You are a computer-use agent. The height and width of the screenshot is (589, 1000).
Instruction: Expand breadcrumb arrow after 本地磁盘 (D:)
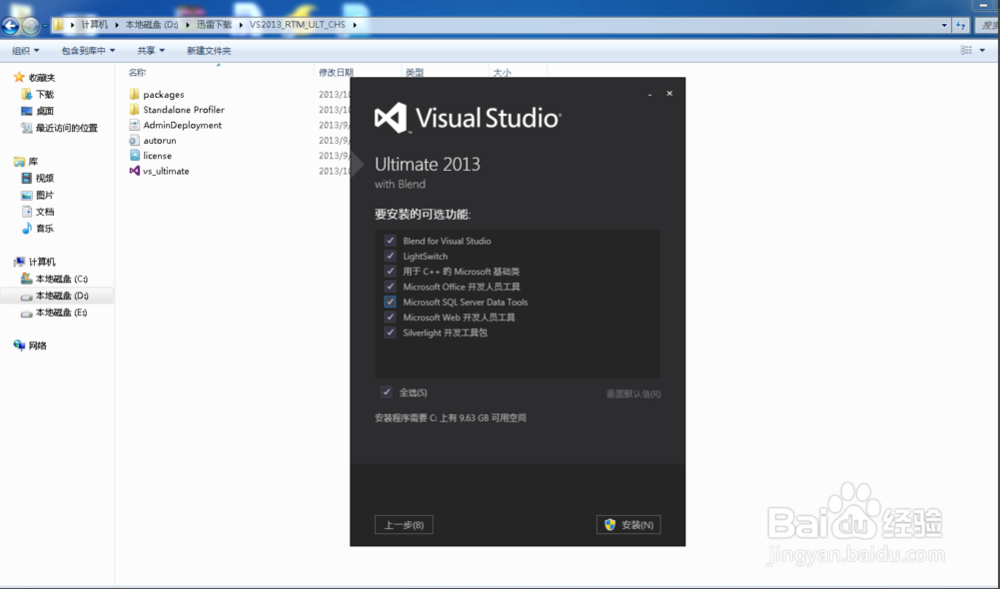click(x=188, y=25)
